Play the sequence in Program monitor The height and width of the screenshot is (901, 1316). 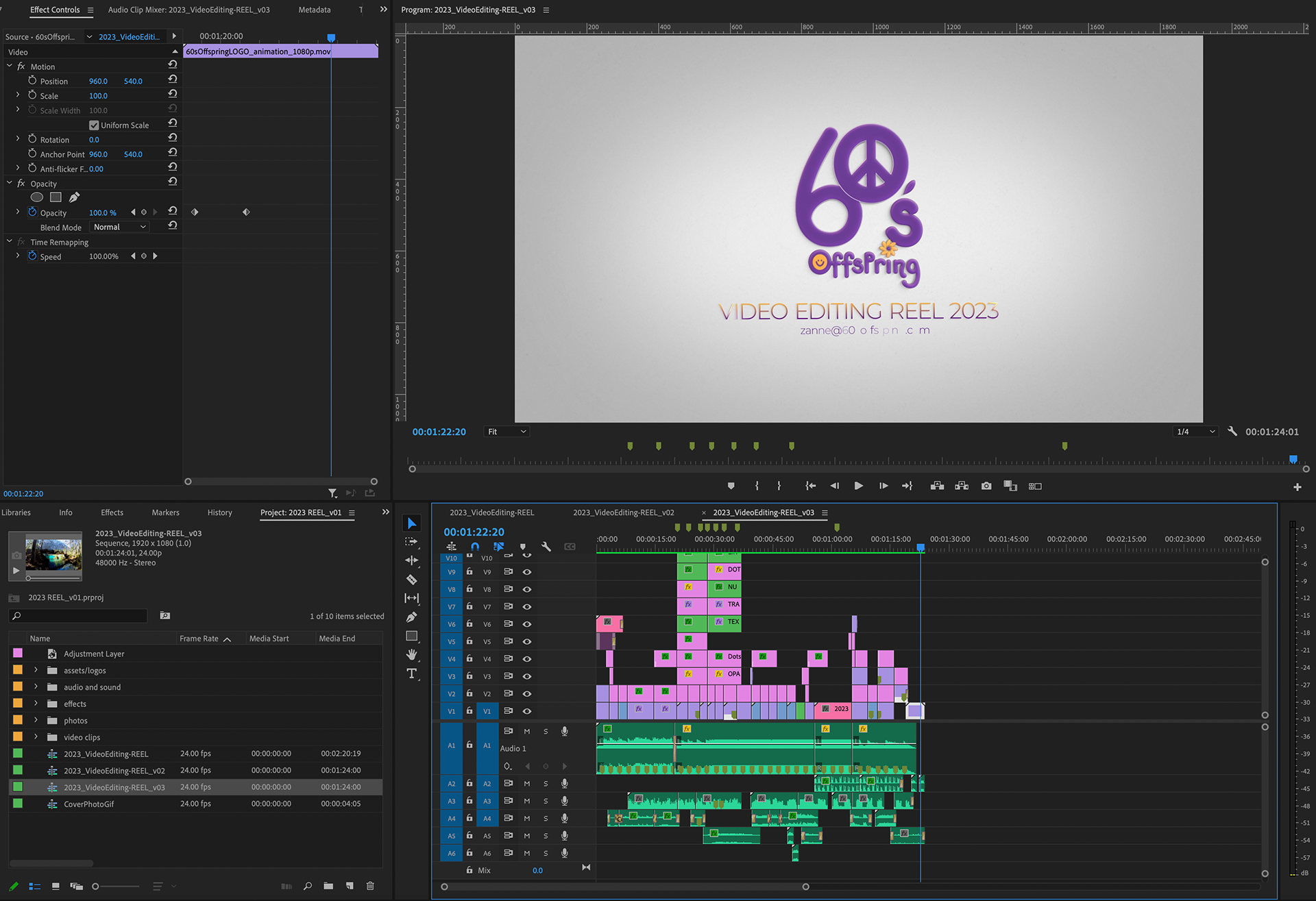pyautogui.click(x=858, y=486)
